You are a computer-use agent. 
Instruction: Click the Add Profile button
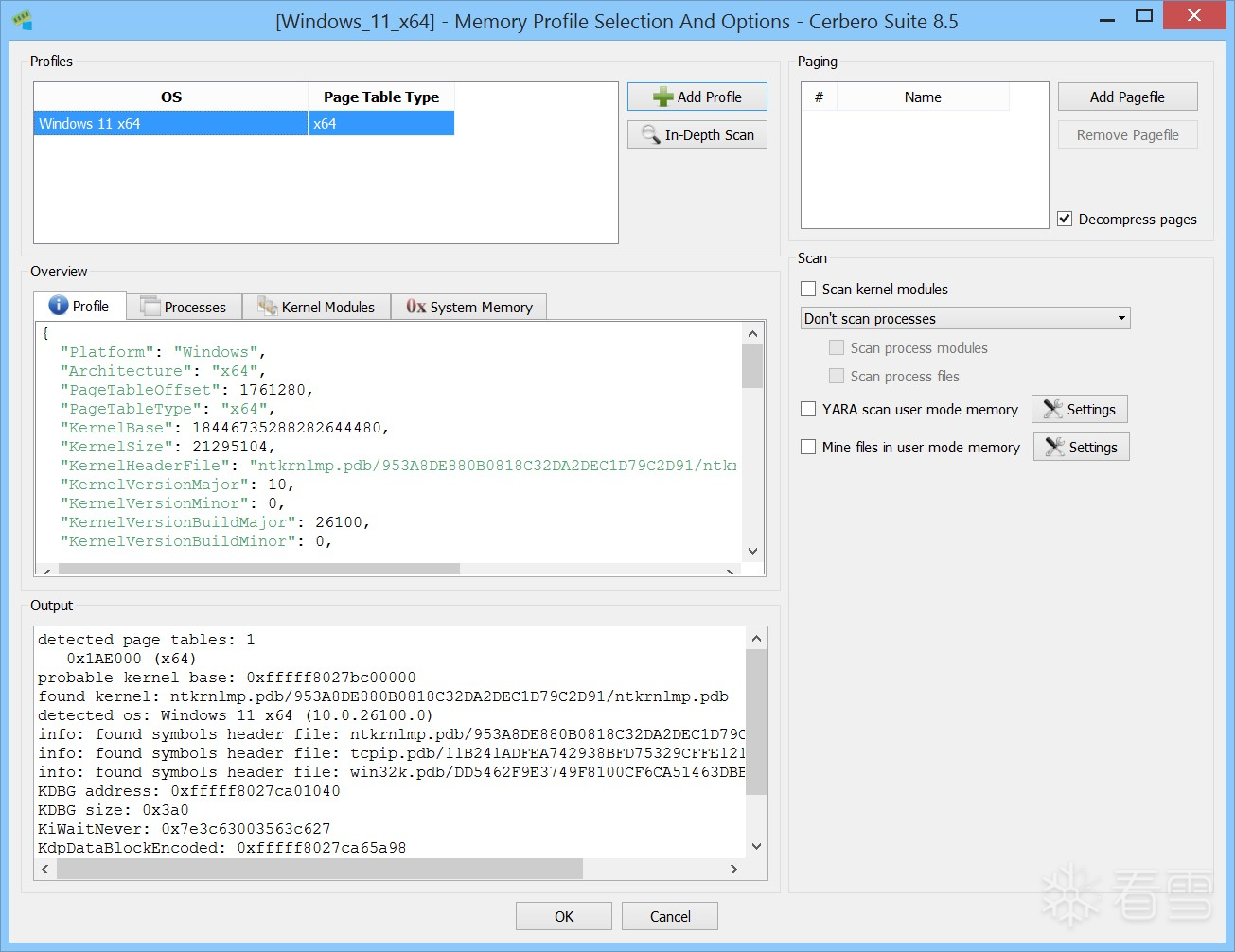click(697, 97)
